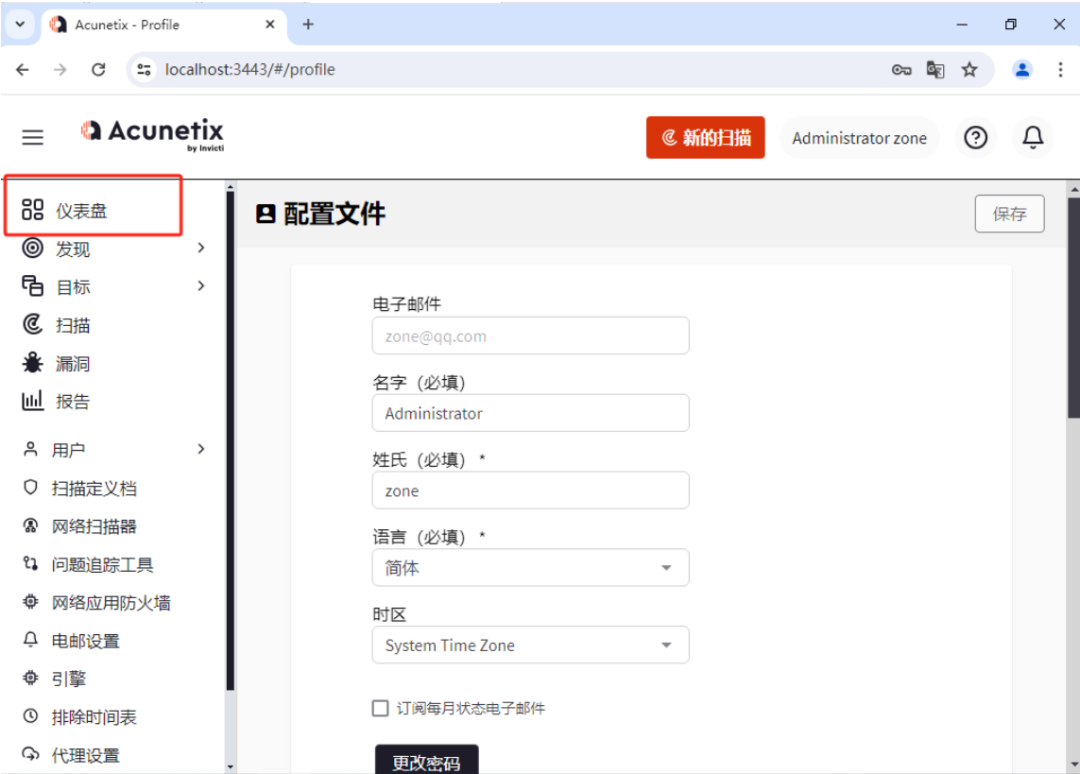
Task: Open the 语言 language dropdown
Action: (x=530, y=567)
